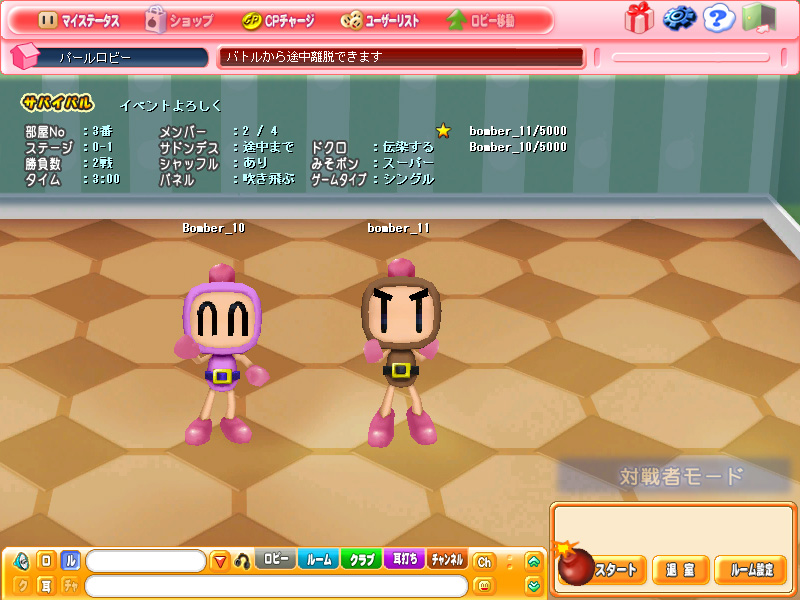Select ロビー移動 lobby move

480,20
